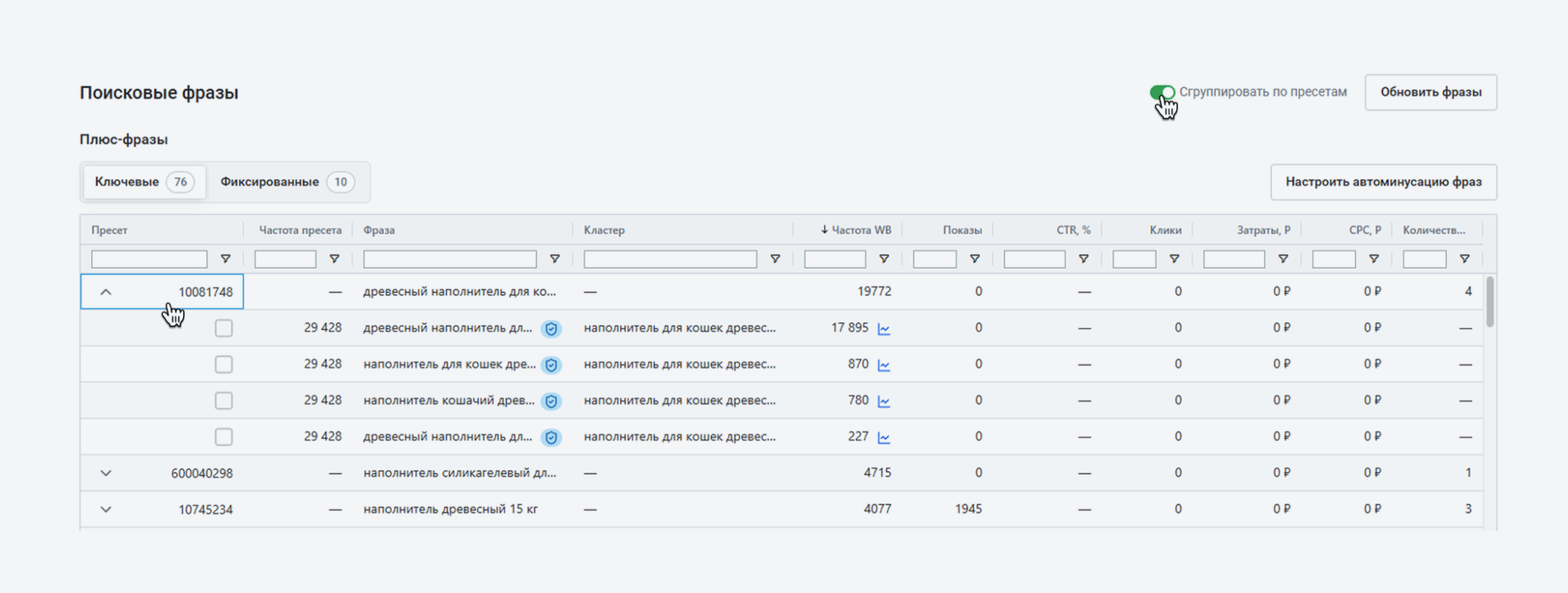Expand preset 600040298 group

[106, 473]
